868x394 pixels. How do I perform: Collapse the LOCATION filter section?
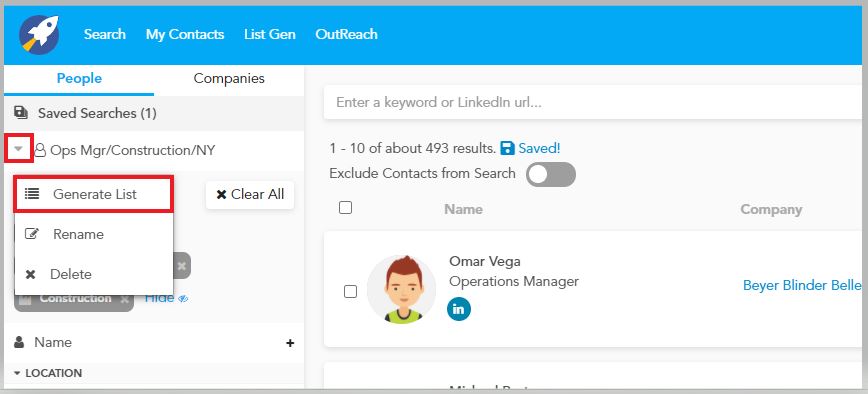pyautogui.click(x=18, y=373)
